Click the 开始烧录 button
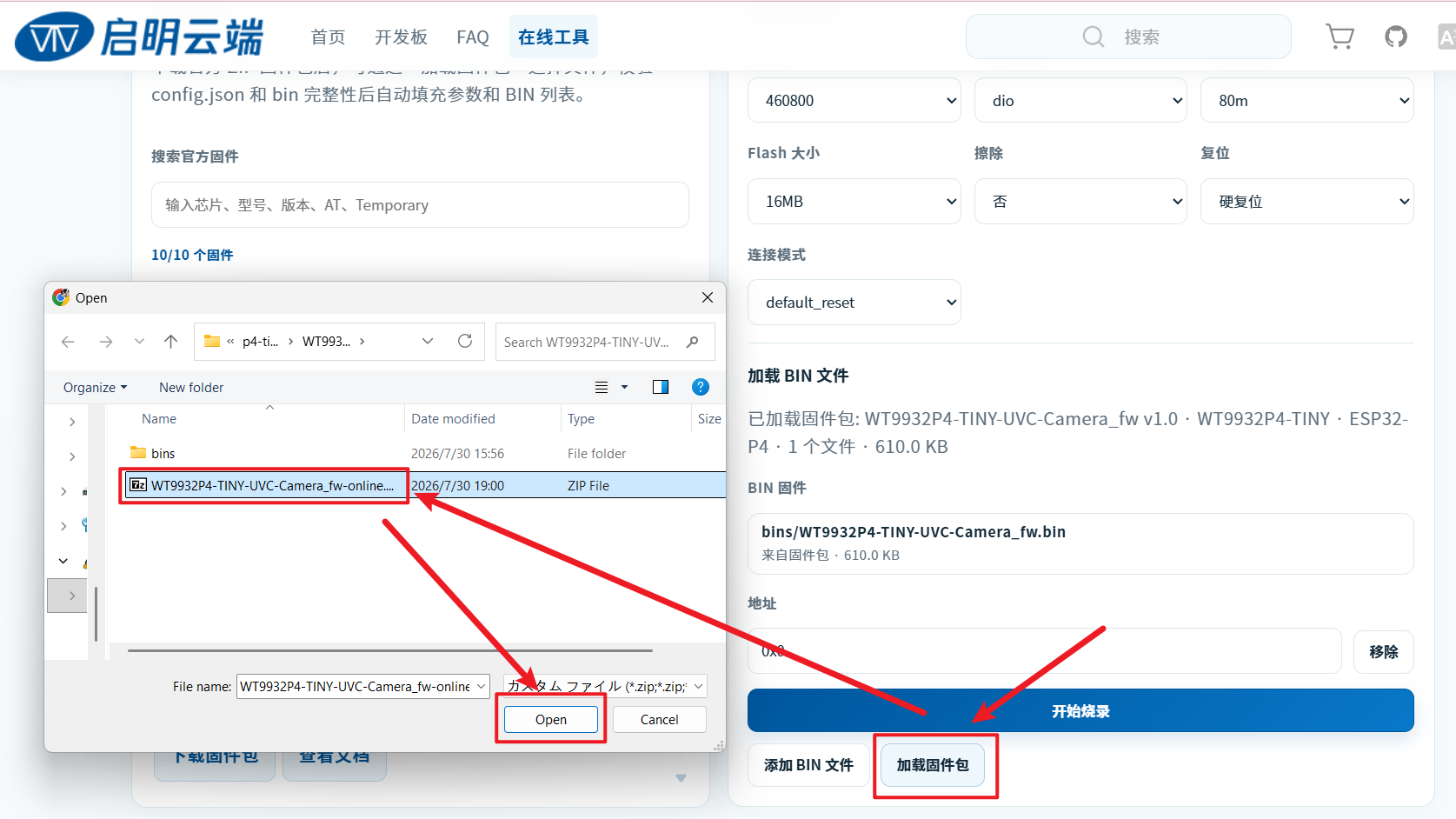1456x819 pixels. pyautogui.click(x=1080, y=710)
